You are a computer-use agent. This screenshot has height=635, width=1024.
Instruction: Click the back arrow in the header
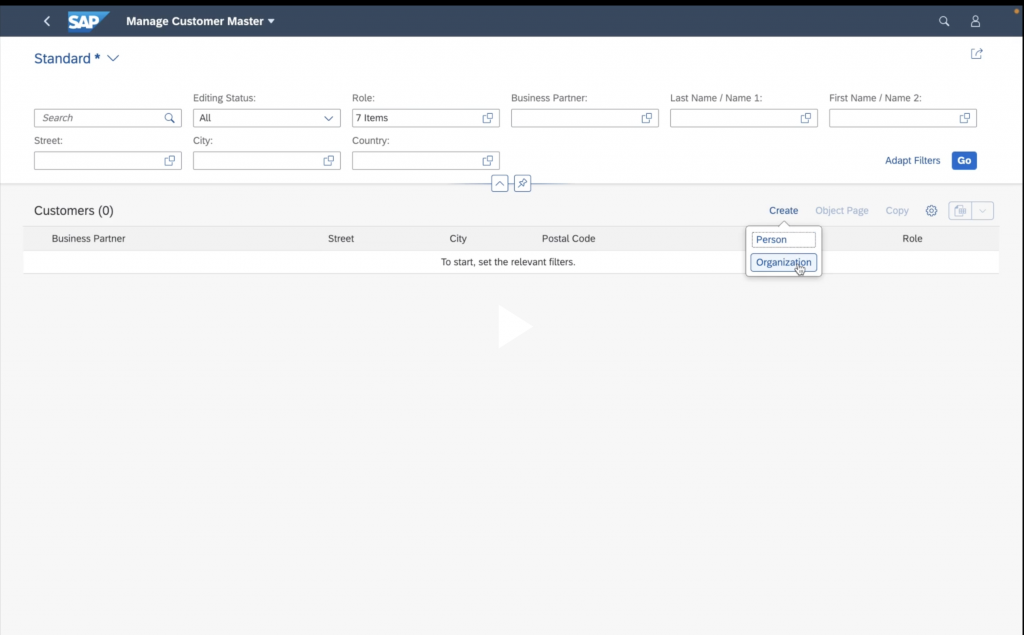[47, 21]
